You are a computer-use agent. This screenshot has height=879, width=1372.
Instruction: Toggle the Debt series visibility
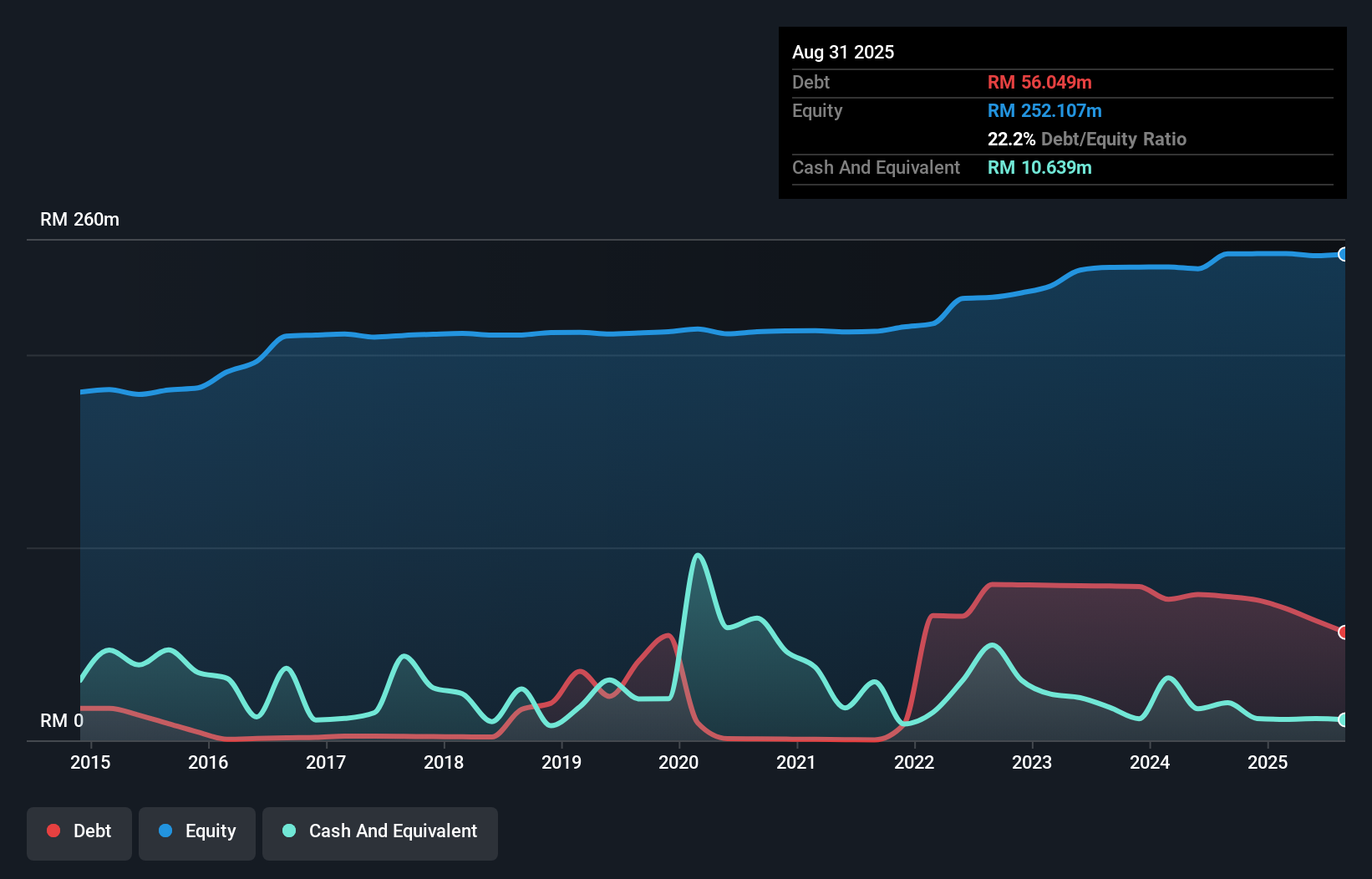point(79,832)
